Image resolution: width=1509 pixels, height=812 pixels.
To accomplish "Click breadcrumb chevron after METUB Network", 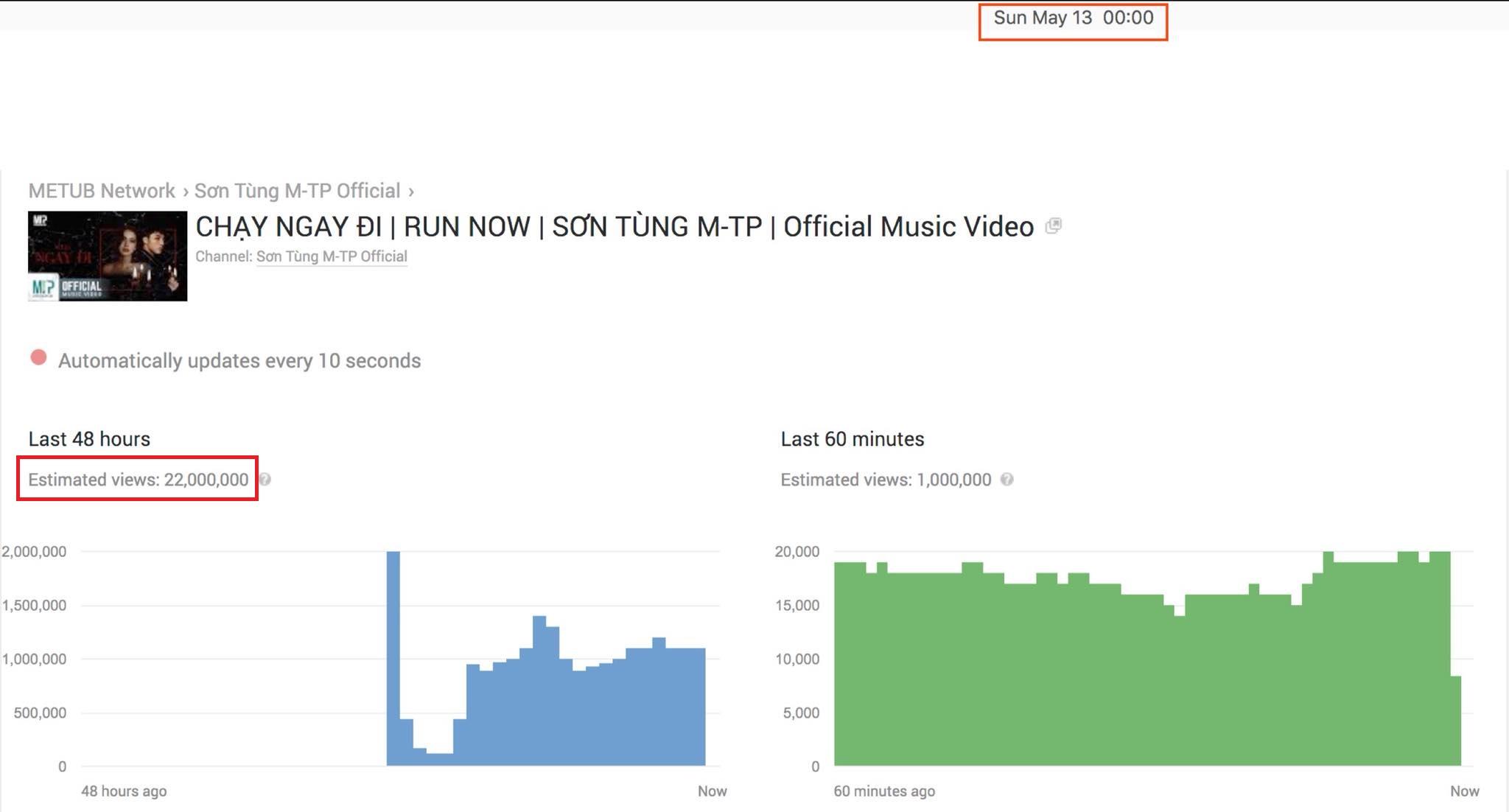I will [186, 192].
